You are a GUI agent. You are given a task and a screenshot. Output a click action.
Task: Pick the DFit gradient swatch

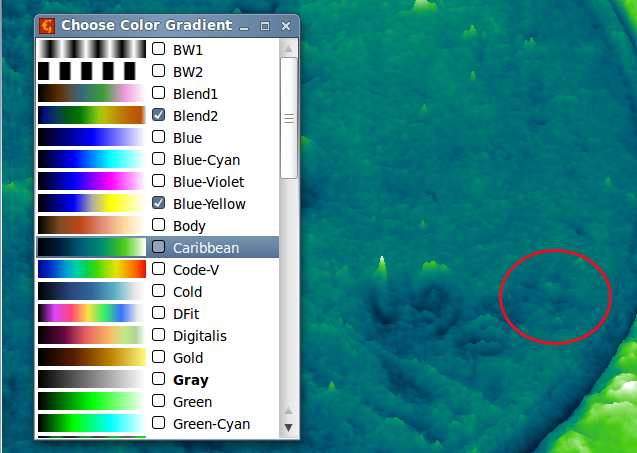(x=92, y=313)
